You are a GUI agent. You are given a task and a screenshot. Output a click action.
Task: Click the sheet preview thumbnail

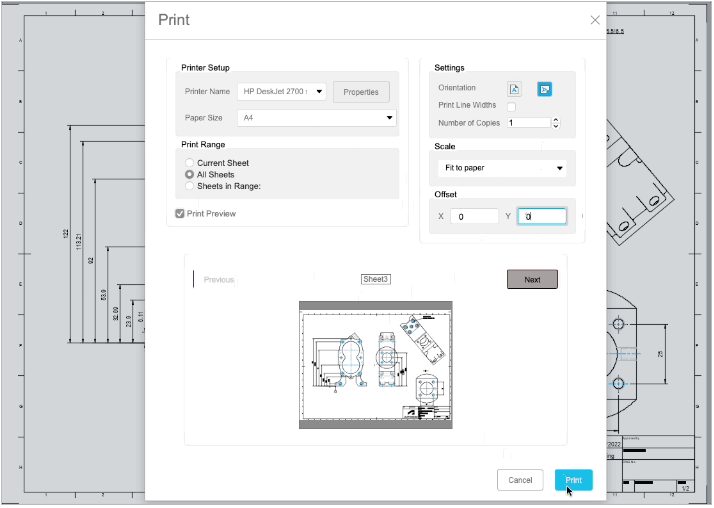coord(376,365)
